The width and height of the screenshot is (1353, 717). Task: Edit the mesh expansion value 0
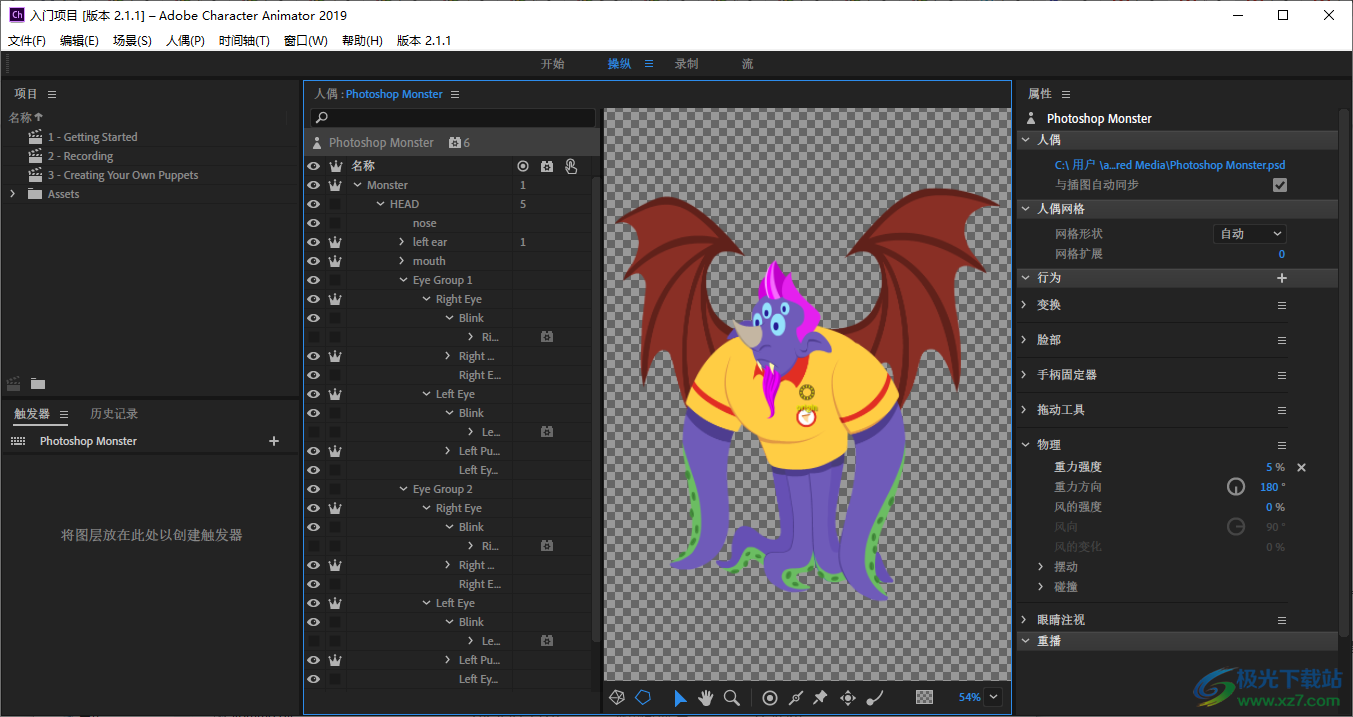[1282, 254]
